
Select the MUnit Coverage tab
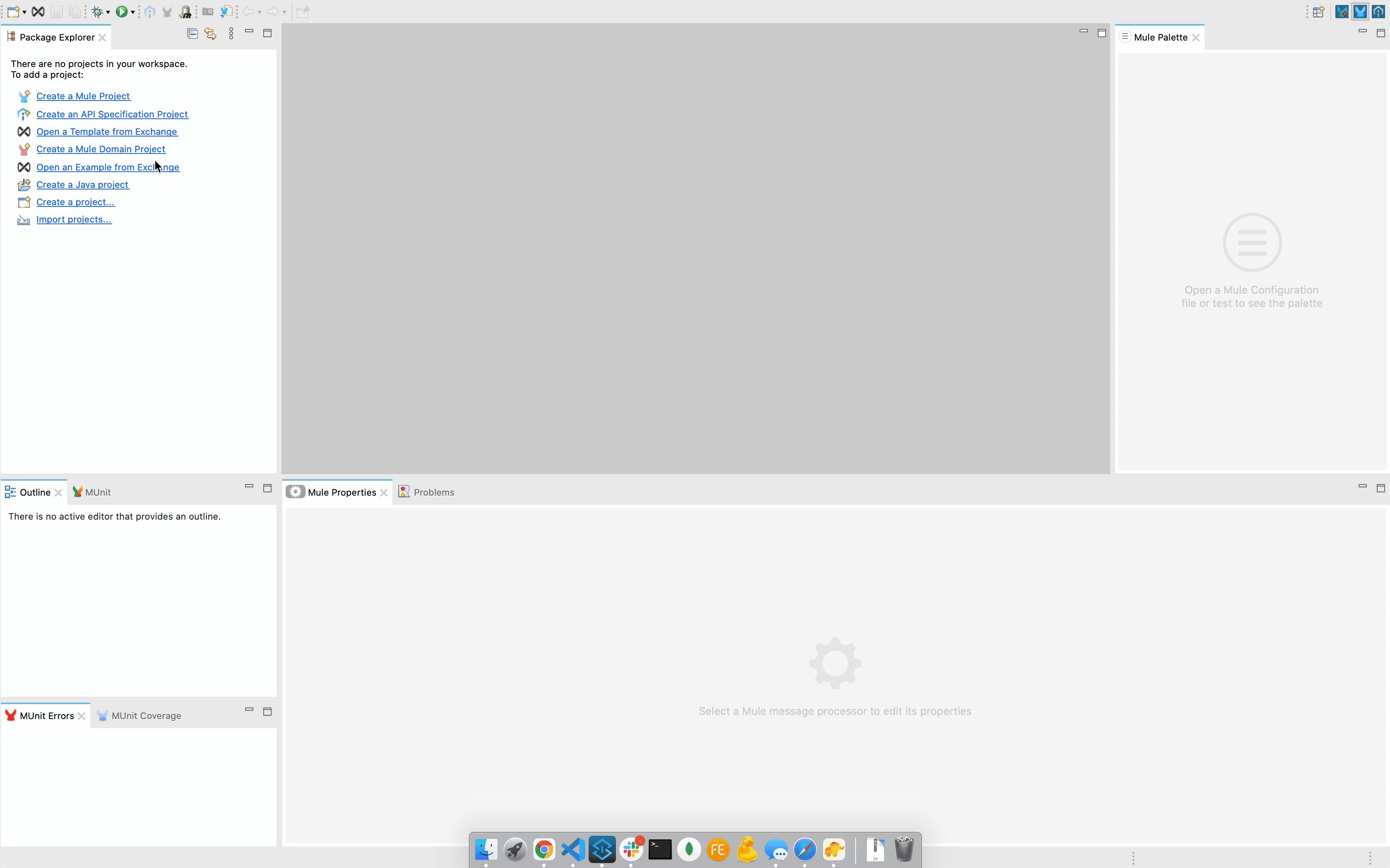(147, 715)
